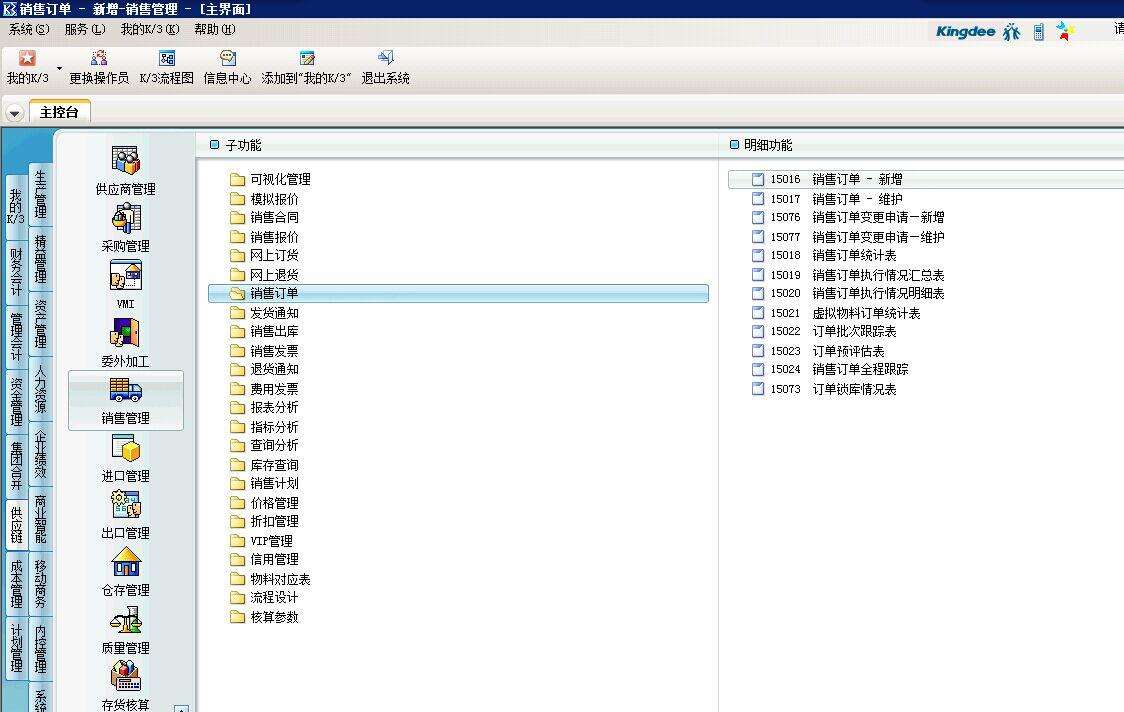Open 15024 销售订单全程跟踪 report

tap(860, 370)
